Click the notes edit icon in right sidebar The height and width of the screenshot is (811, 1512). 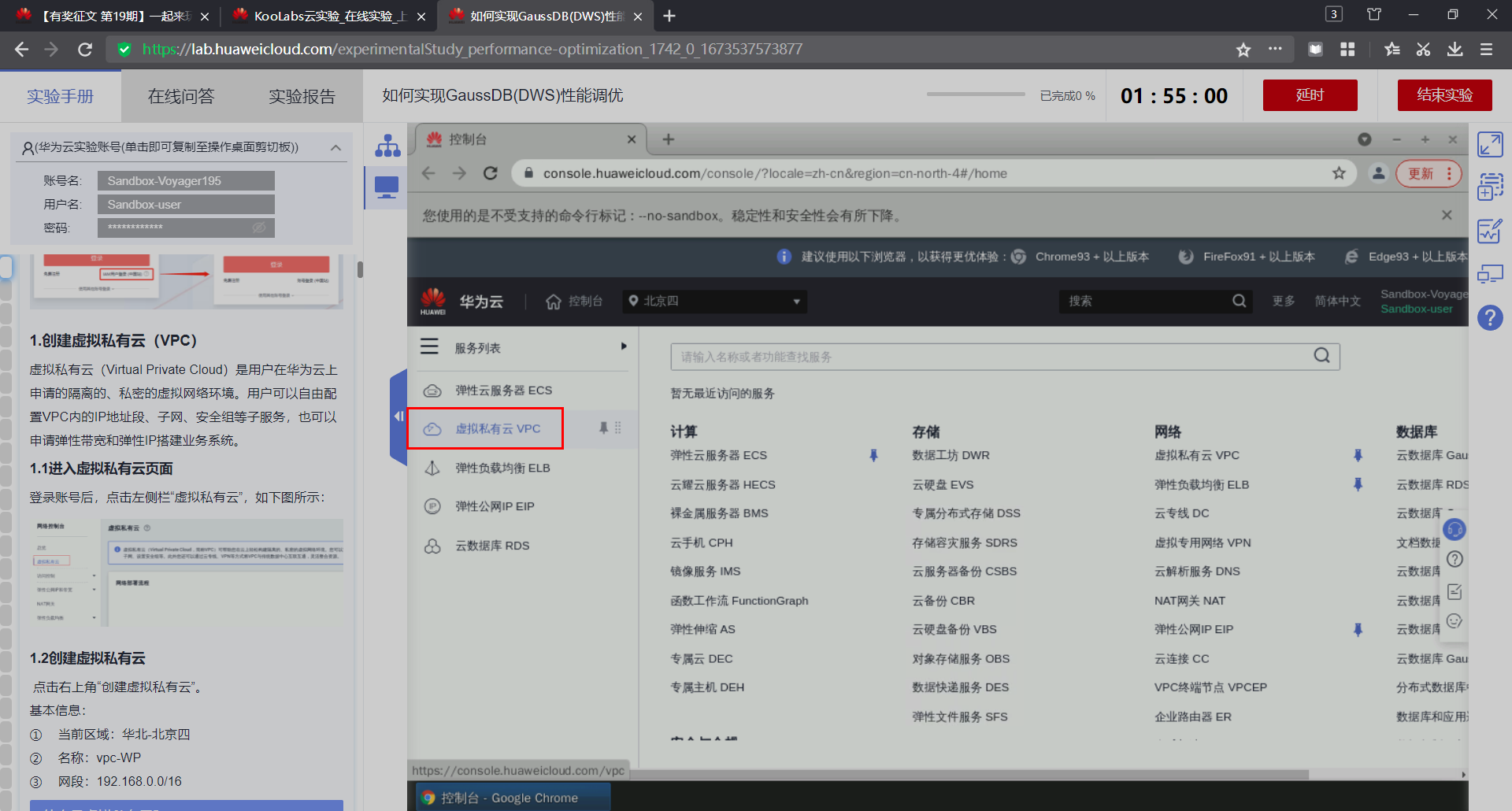[x=1490, y=231]
